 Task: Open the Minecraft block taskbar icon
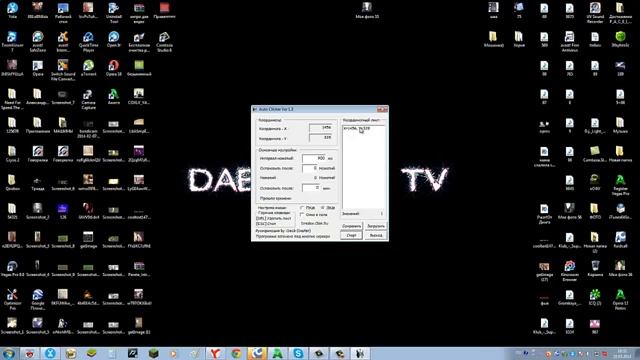point(153,353)
